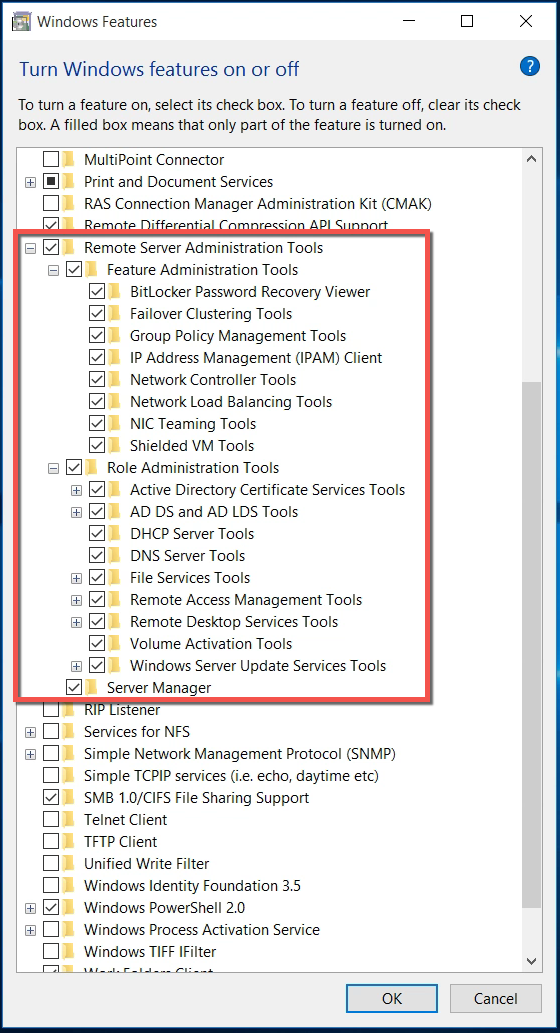
Task: Click the Print and Document Services folder icon
Action: (x=69, y=181)
